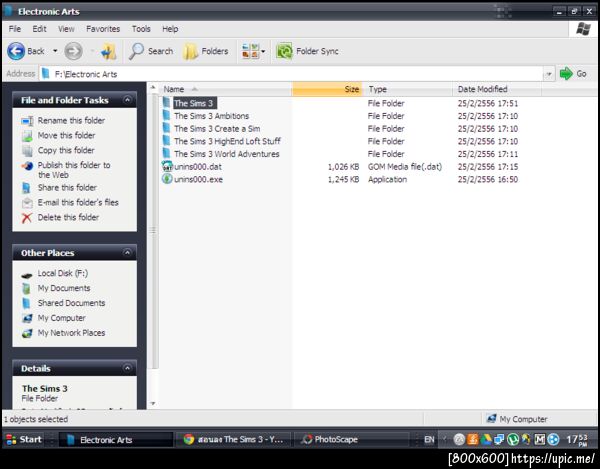Image resolution: width=600 pixels, height=469 pixels.
Task: Click the address bar path field
Action: 291,74
